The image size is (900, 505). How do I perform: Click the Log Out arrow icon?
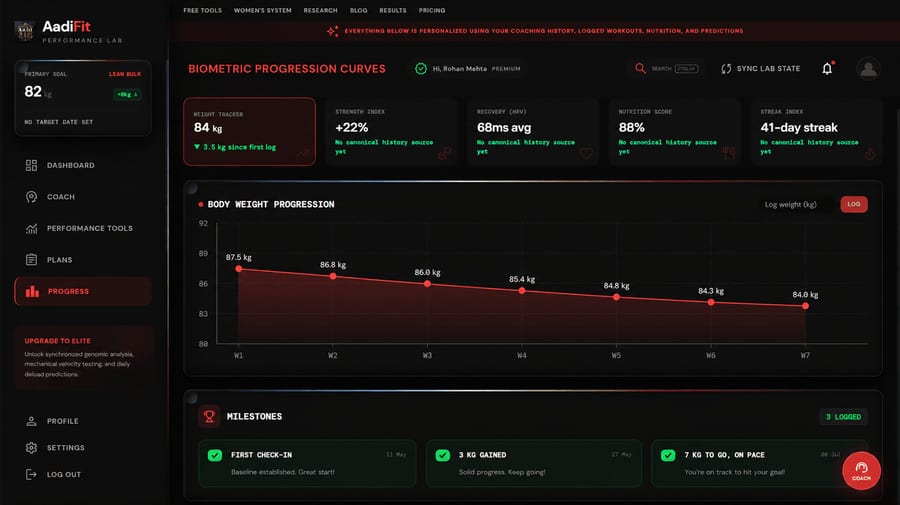point(32,475)
